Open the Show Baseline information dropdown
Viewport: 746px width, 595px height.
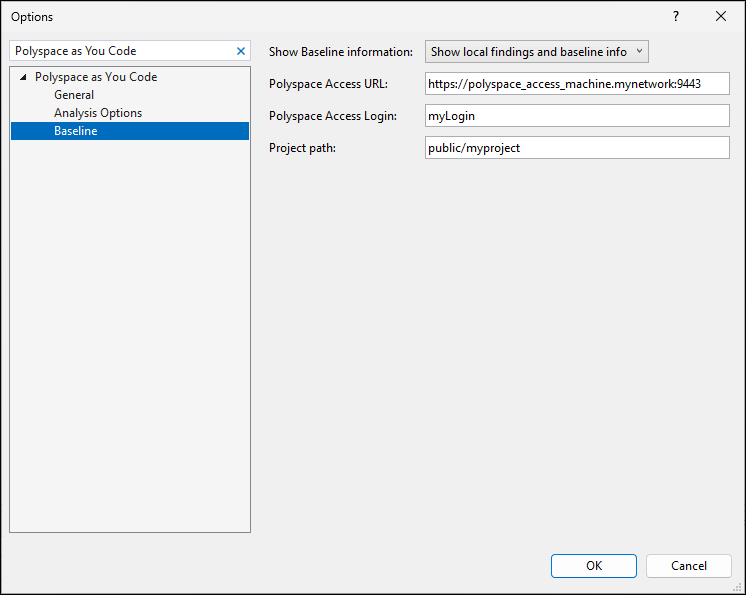[x=537, y=52]
